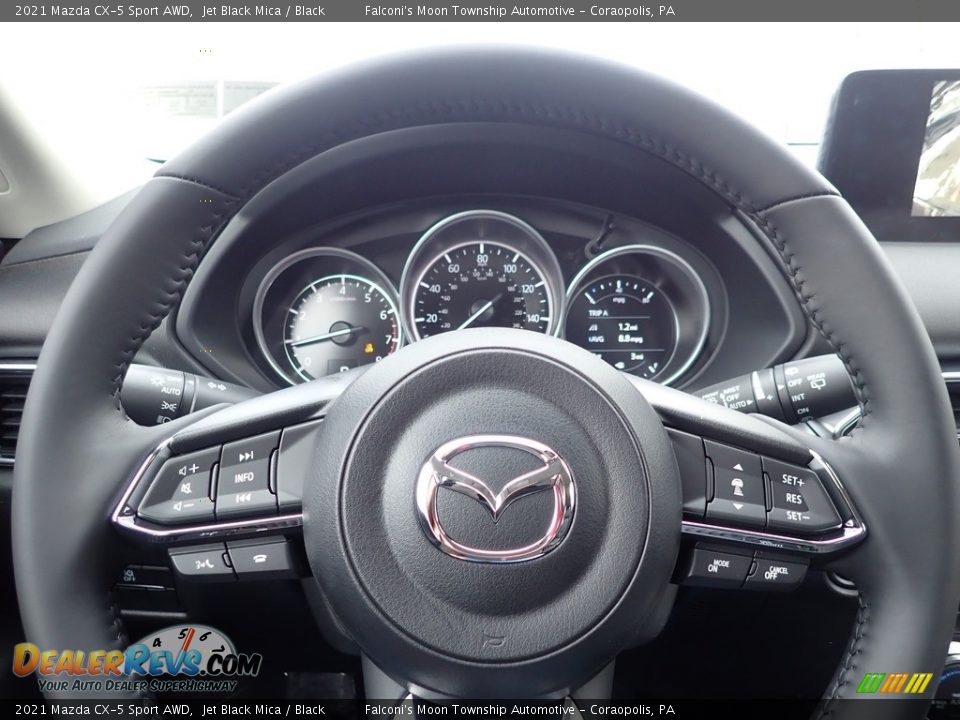This screenshot has height=720, width=960.
Task: Tap the volume up steering wheel button
Action: click(x=189, y=470)
